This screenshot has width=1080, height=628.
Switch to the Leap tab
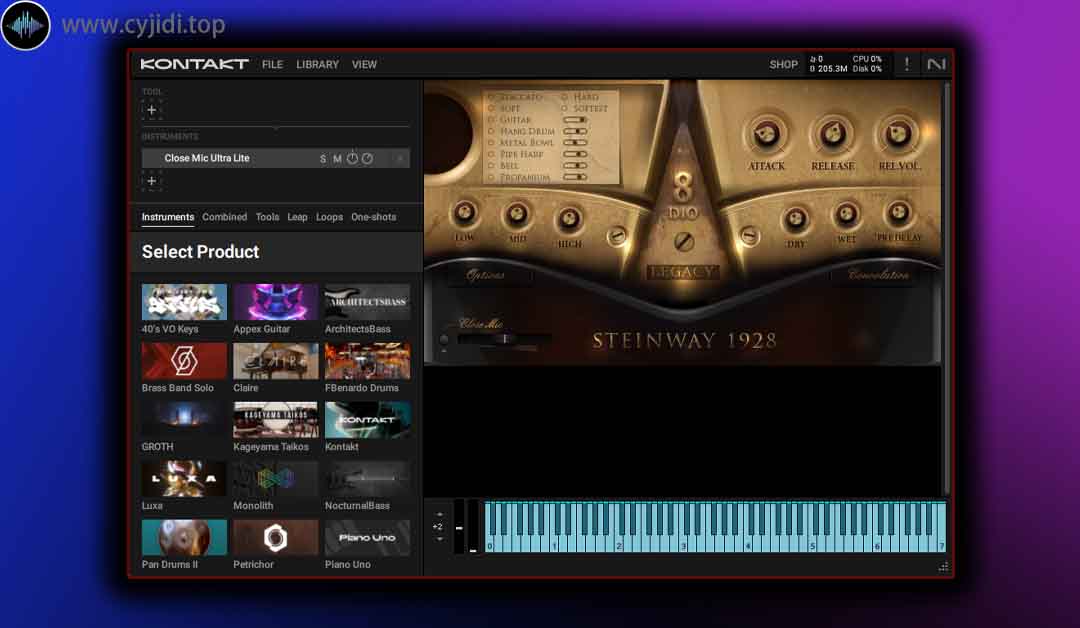(x=298, y=217)
